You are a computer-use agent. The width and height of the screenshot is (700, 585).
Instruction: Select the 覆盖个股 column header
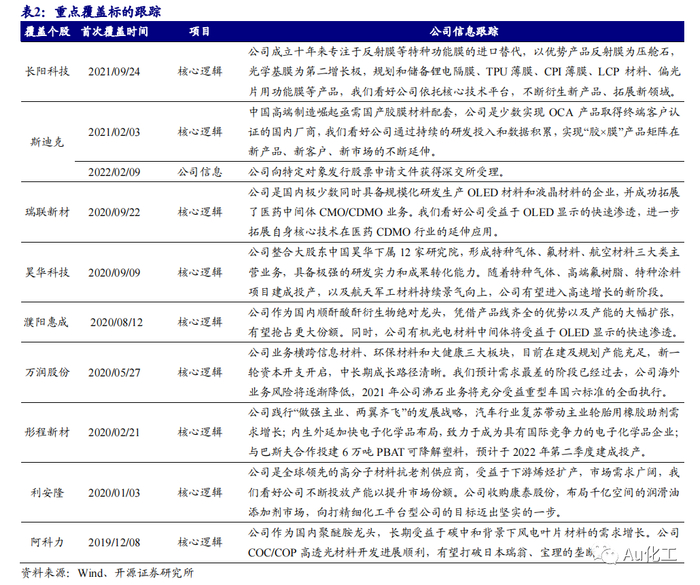pos(47,31)
